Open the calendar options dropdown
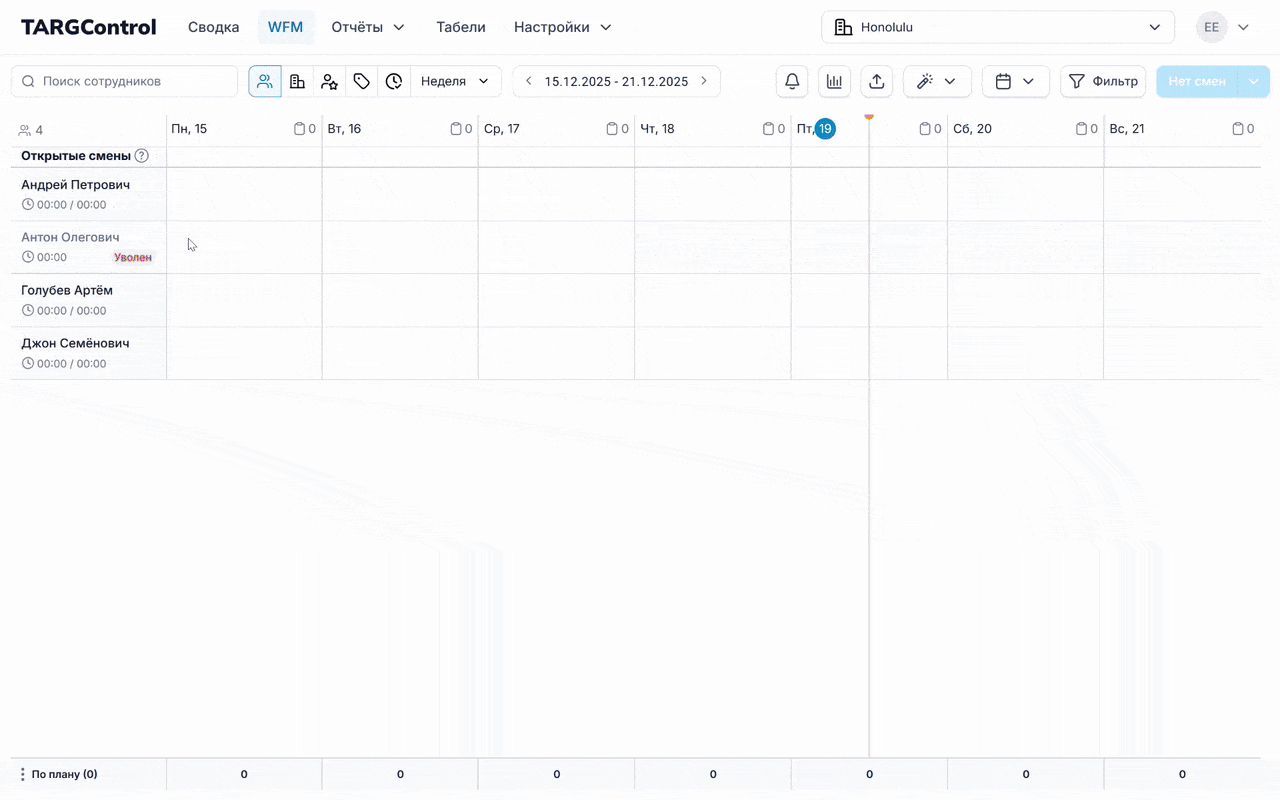 pyautogui.click(x=1015, y=81)
